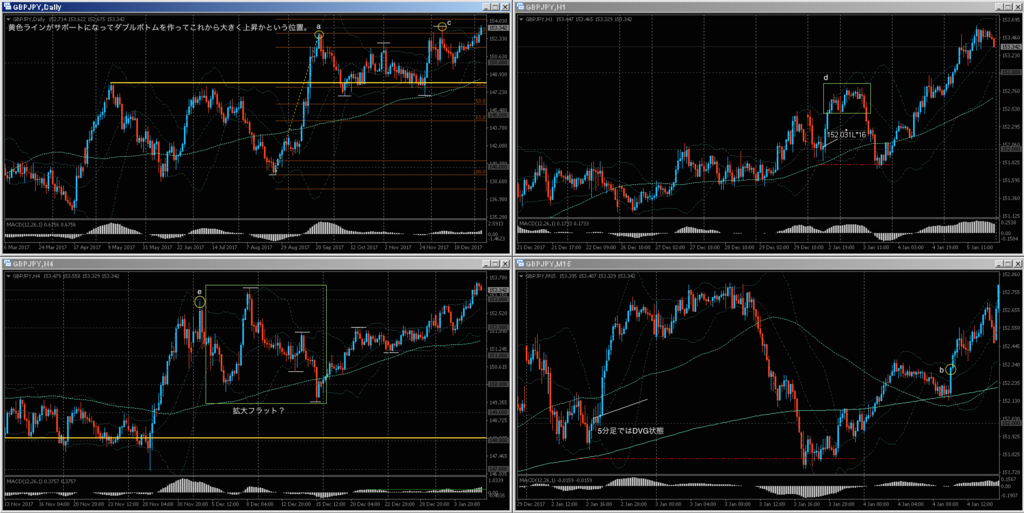The width and height of the screenshot is (1024, 513).
Task: Click the 153.342 current price tag on H4 chart
Action: click(x=498, y=290)
